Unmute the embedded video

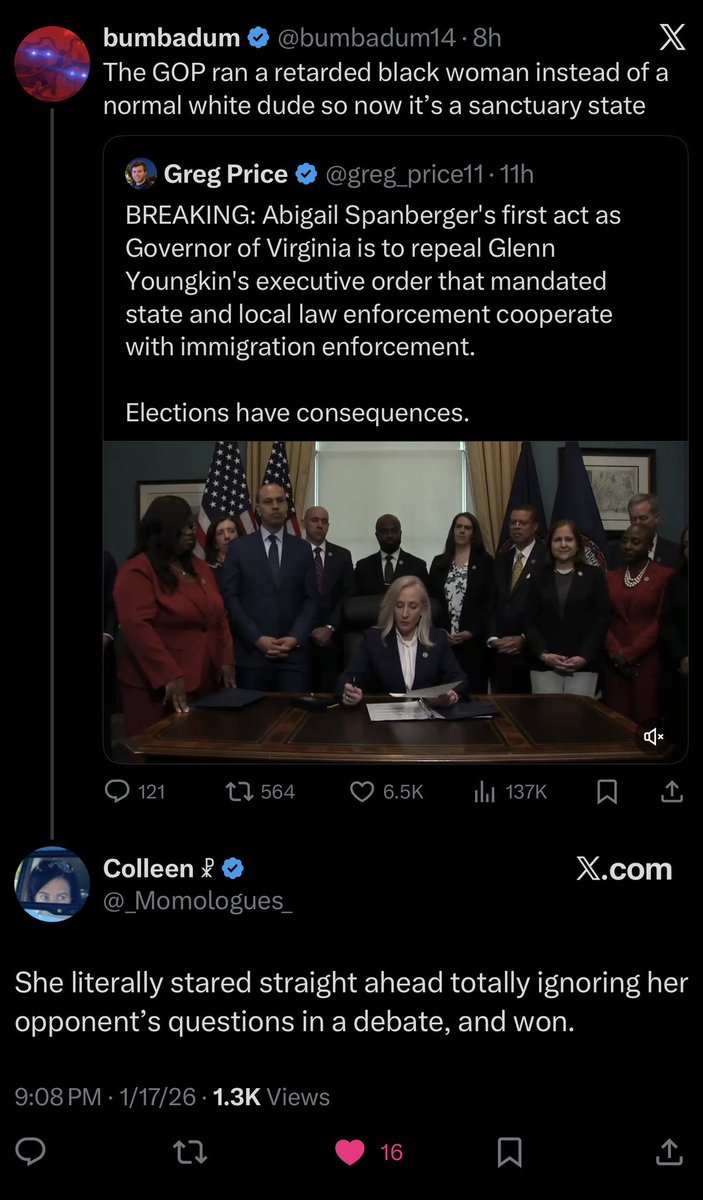(x=654, y=737)
